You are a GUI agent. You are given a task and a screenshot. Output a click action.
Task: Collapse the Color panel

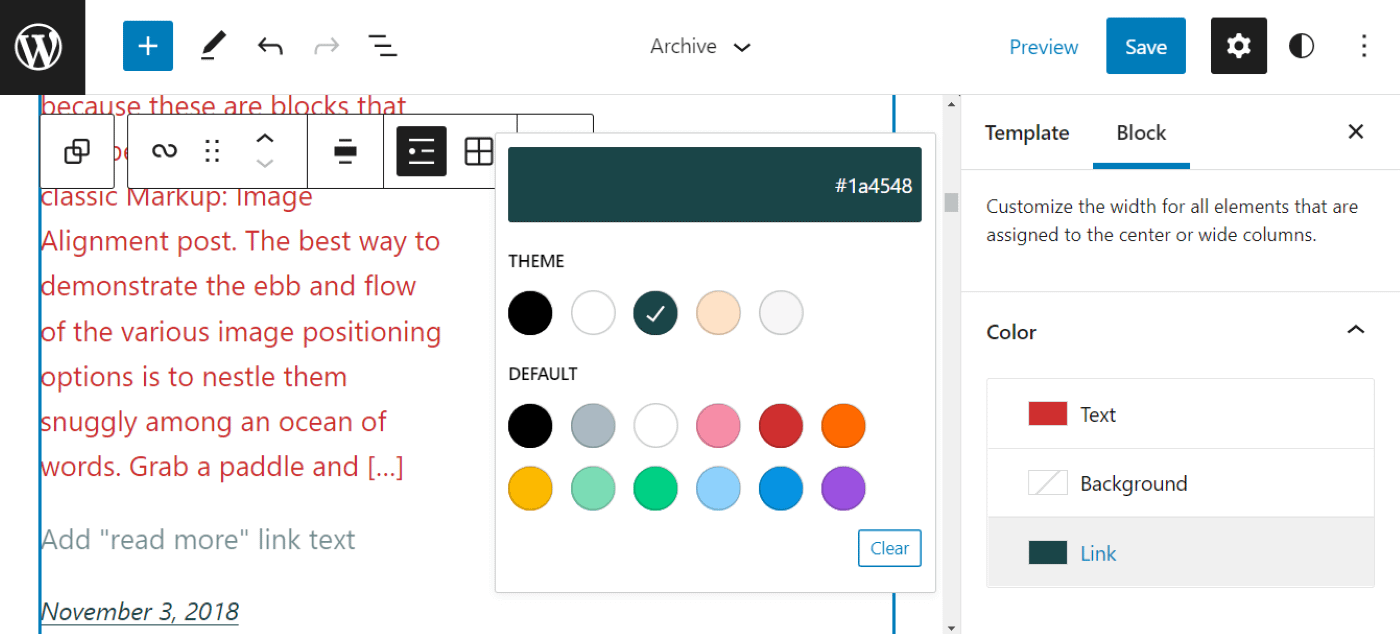(x=1356, y=330)
